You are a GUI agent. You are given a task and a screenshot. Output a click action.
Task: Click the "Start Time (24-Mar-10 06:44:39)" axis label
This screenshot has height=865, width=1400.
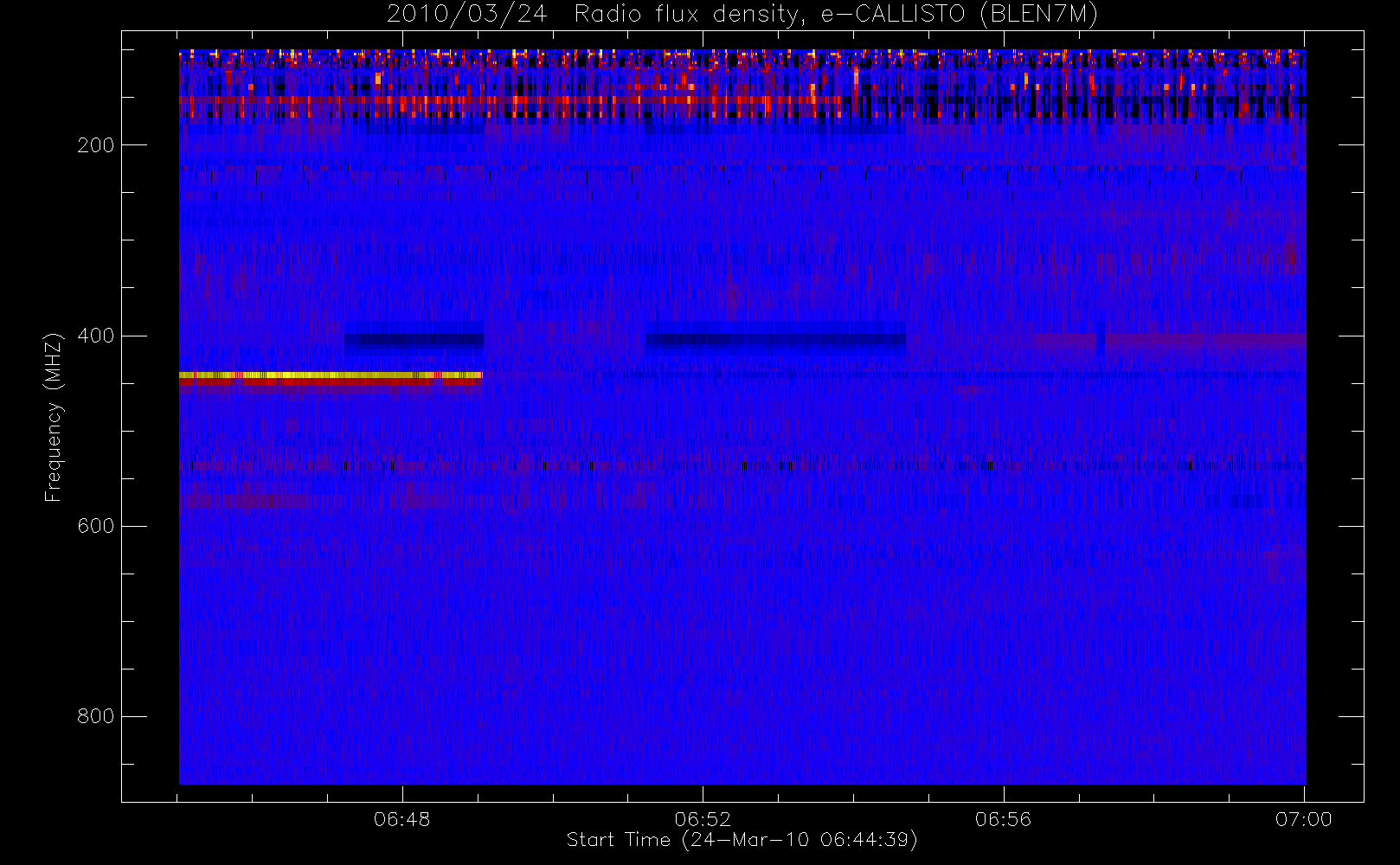pyautogui.click(x=742, y=840)
